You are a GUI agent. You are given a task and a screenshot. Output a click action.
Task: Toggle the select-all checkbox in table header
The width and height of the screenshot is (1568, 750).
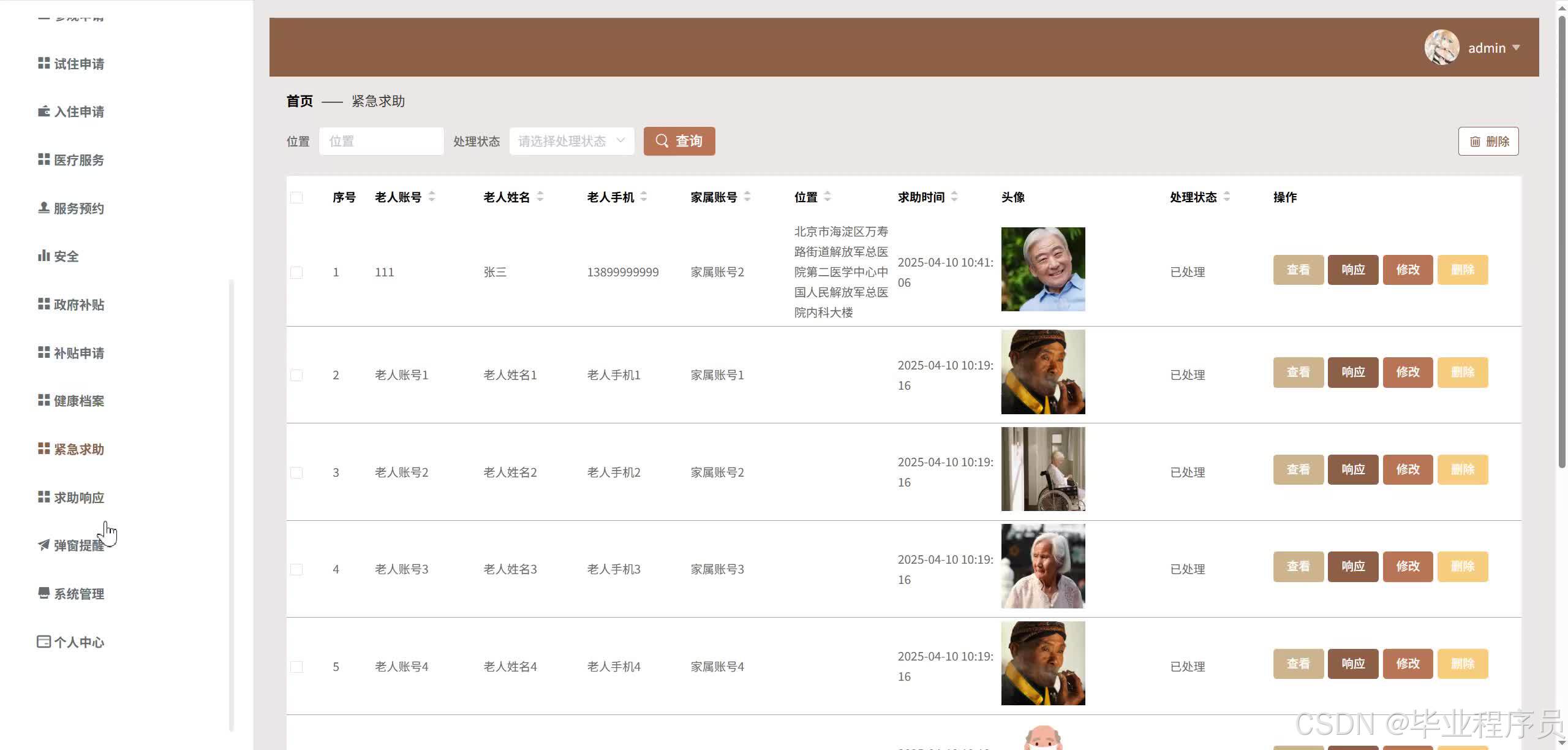pos(296,197)
